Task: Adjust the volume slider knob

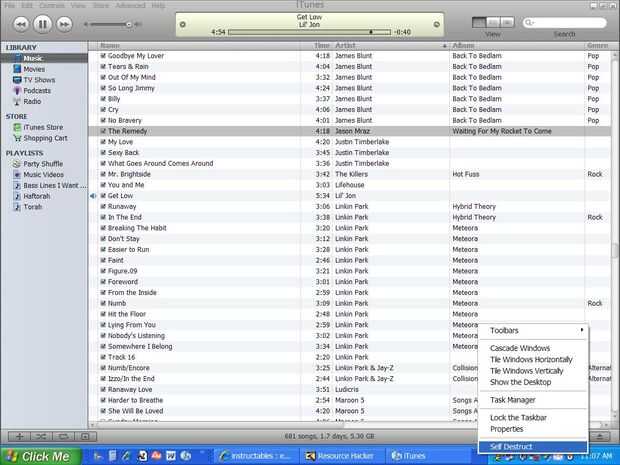Action: pyautogui.click(x=129, y=25)
